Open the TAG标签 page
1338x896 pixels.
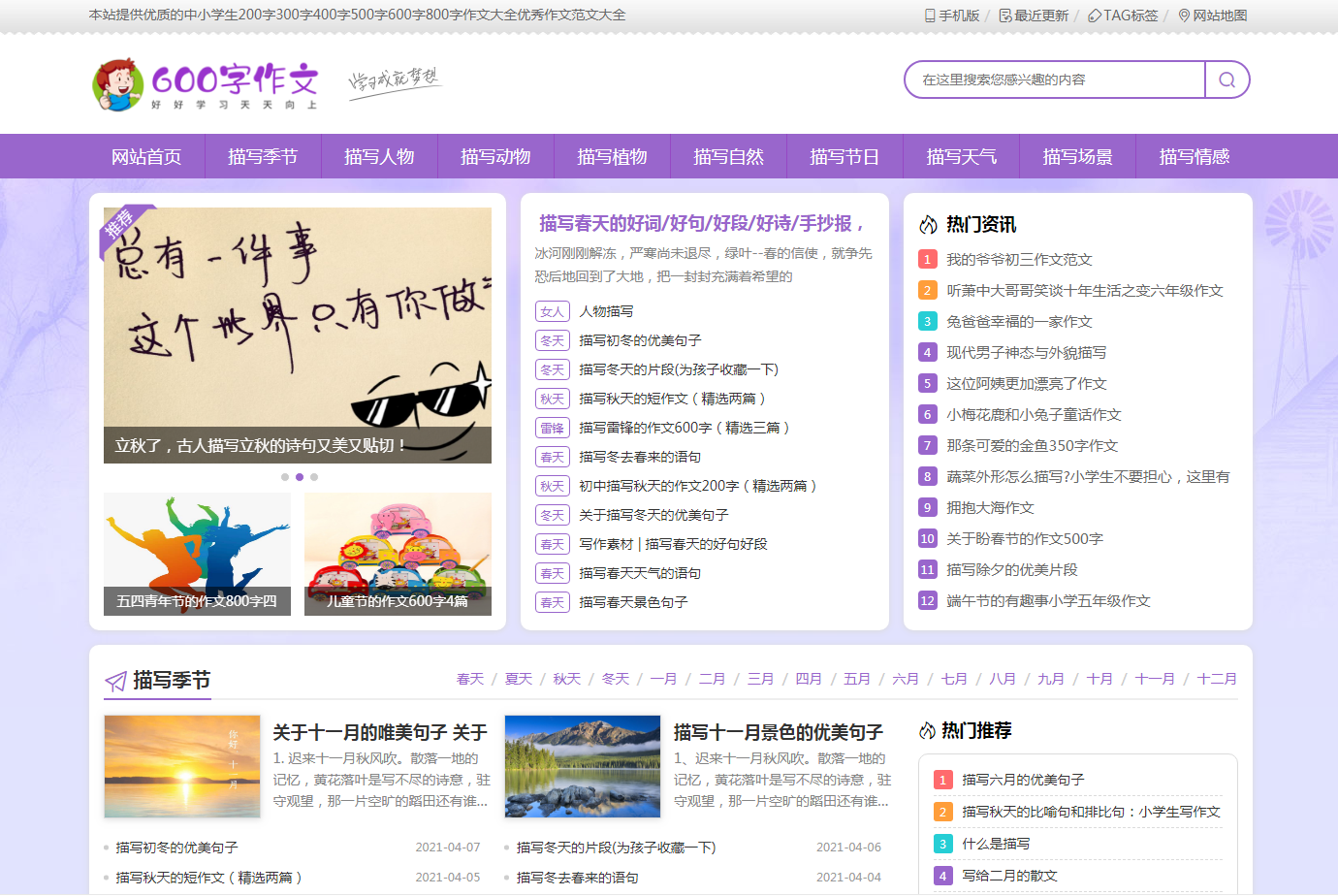[x=1123, y=16]
